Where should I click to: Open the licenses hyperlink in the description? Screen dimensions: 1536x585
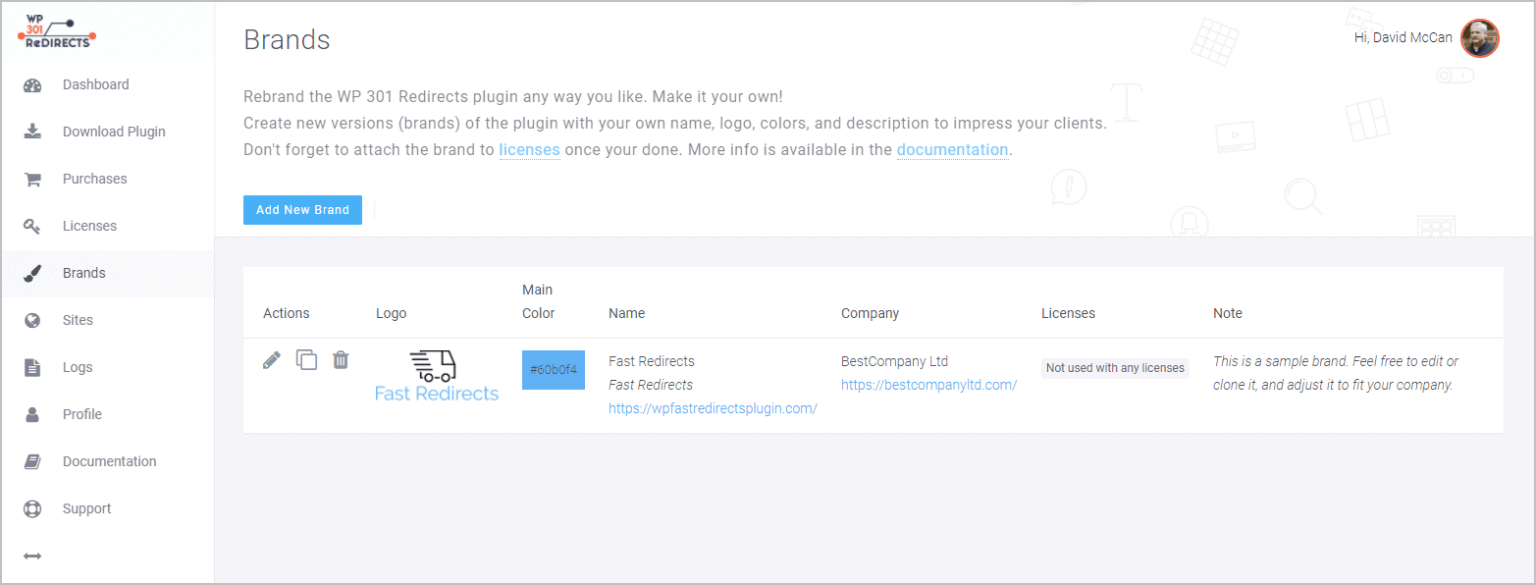[529, 149]
